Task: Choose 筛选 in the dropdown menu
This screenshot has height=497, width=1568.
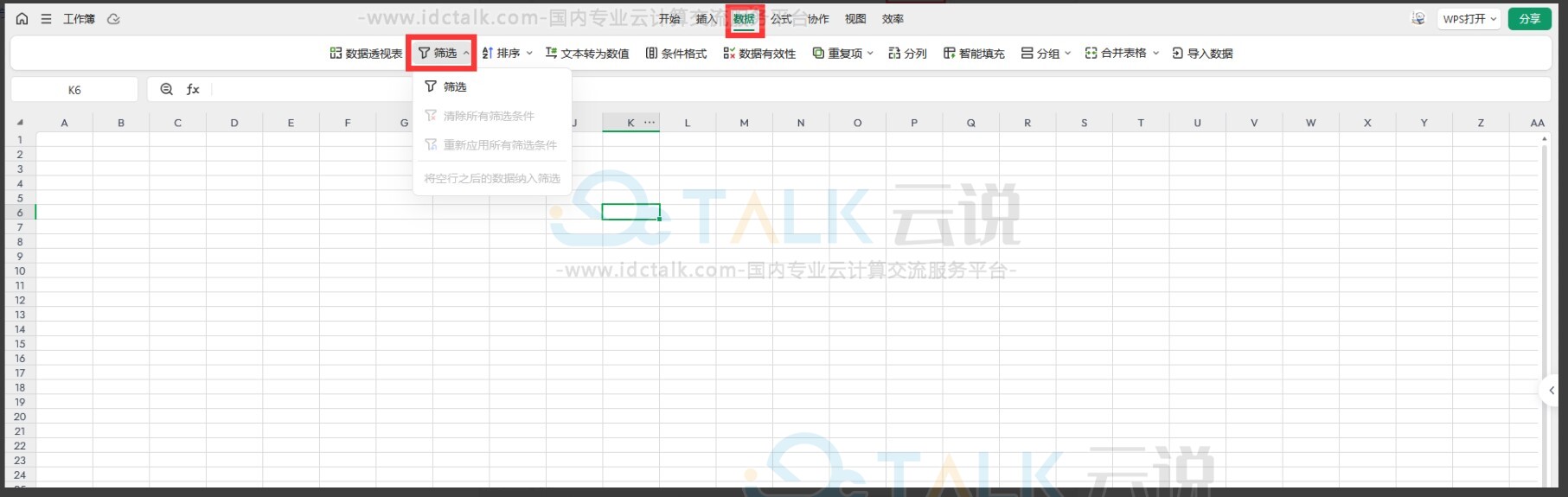Action: point(492,86)
